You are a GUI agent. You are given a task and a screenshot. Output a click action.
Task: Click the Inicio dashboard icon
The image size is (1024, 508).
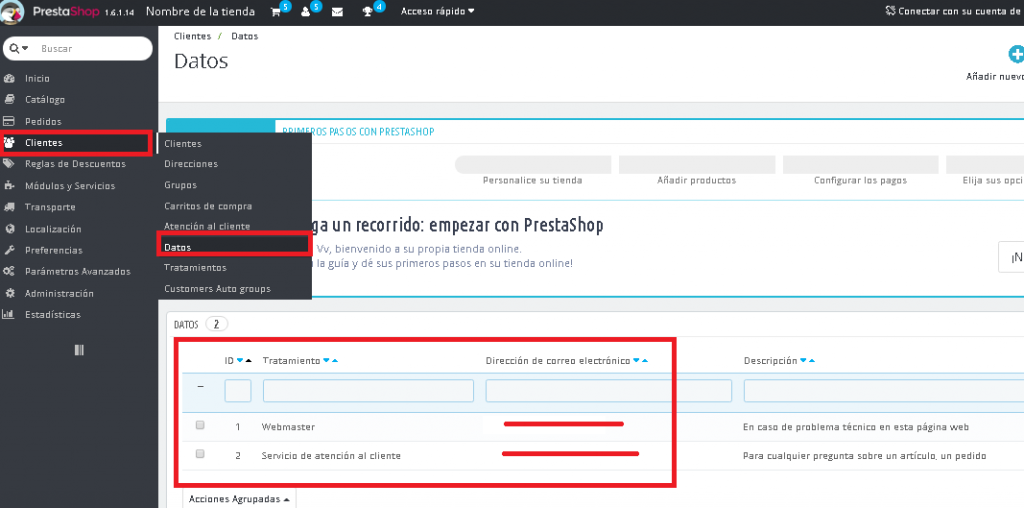[x=9, y=78]
